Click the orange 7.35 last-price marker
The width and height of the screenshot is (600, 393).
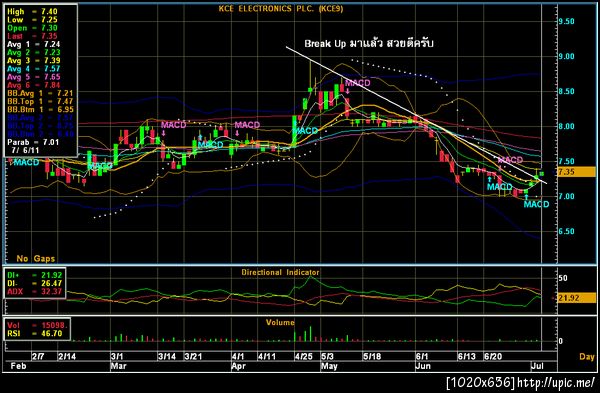576,172
